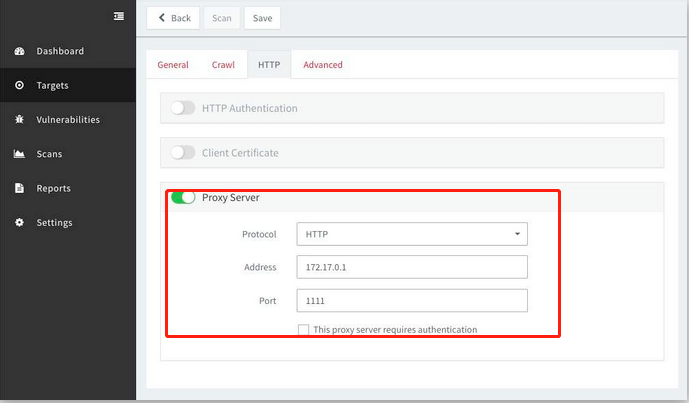This screenshot has width=689, height=403.
Task: Switch to the Advanced tab
Action: click(323, 65)
